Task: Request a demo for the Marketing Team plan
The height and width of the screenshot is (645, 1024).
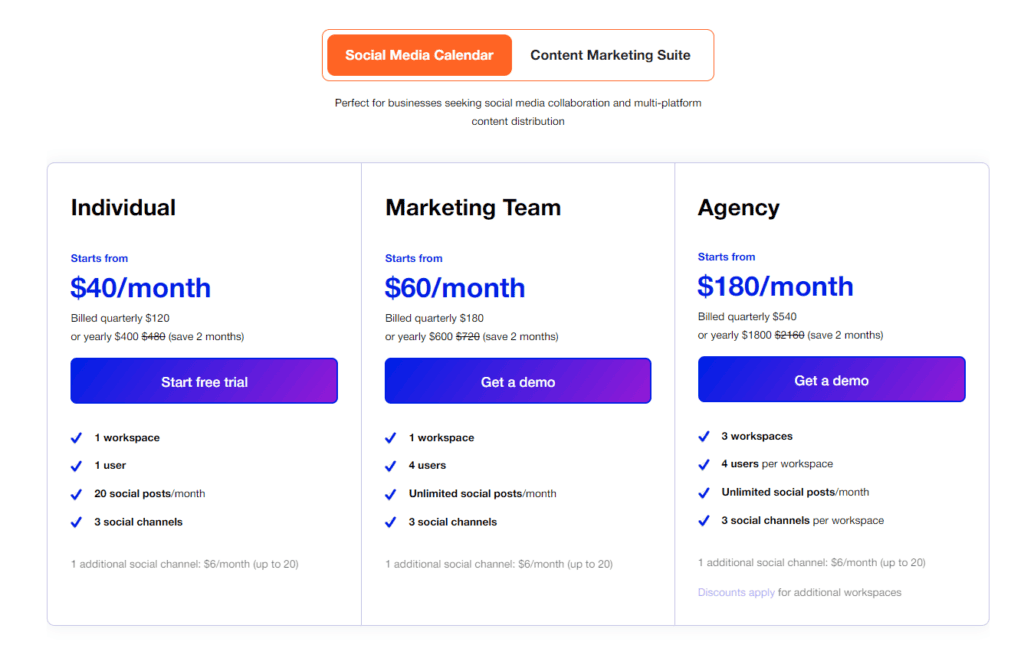Action: coord(517,380)
